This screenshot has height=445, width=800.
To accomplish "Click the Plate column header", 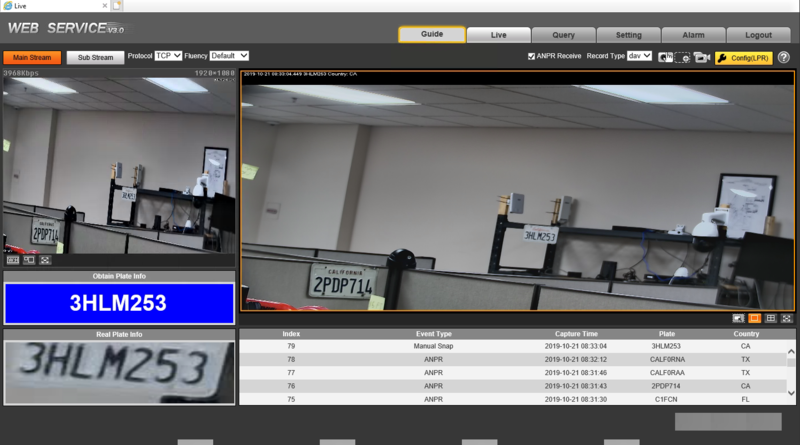I will 666,334.
